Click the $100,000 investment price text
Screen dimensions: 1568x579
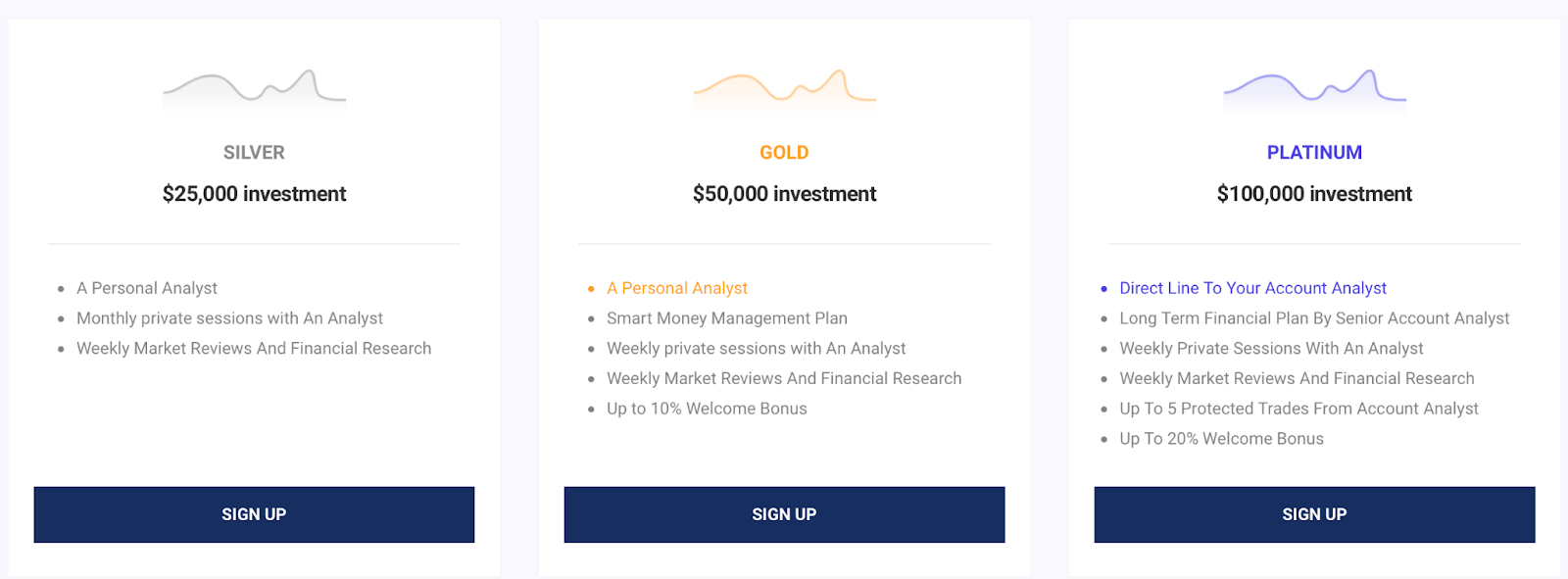[1314, 194]
